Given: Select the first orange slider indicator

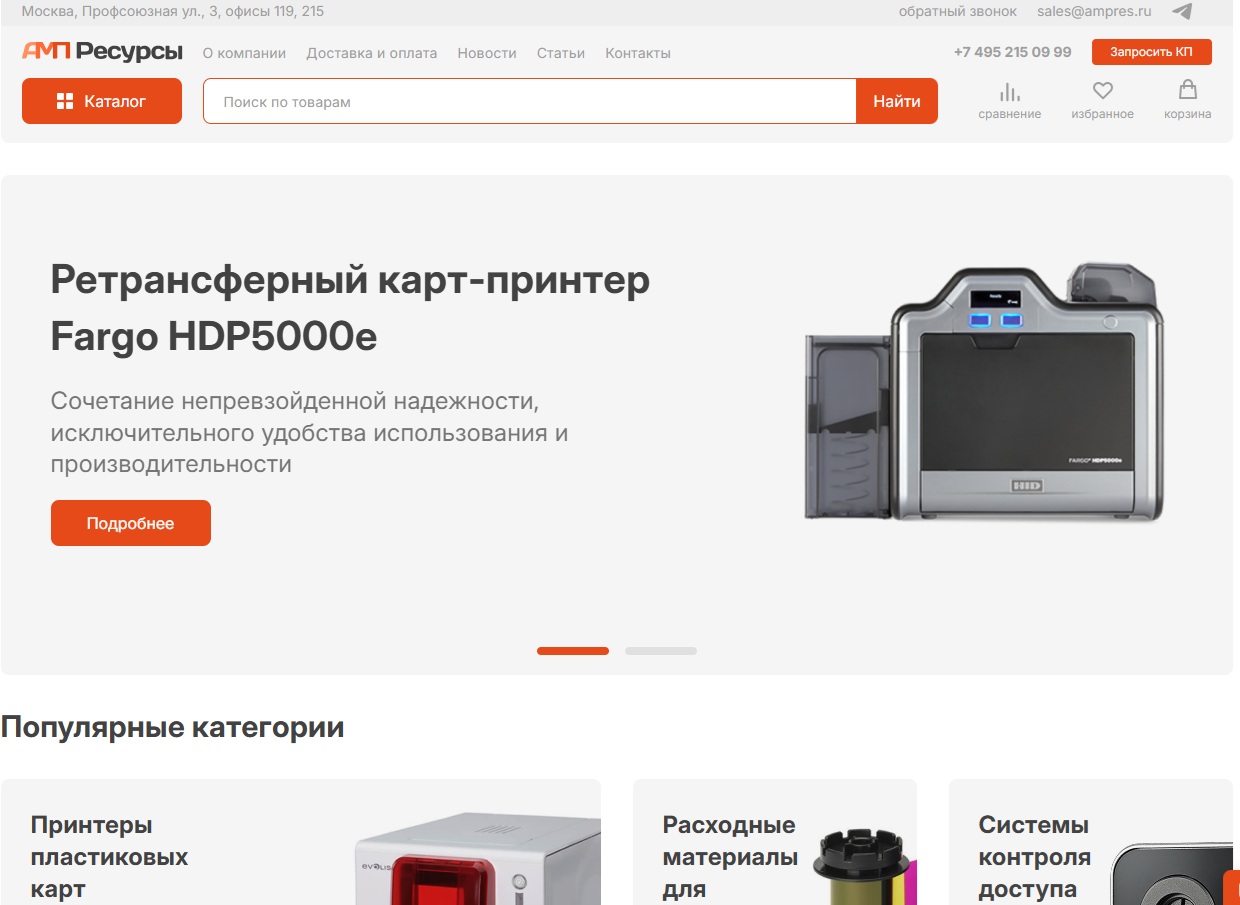Looking at the screenshot, I should click(x=572, y=651).
